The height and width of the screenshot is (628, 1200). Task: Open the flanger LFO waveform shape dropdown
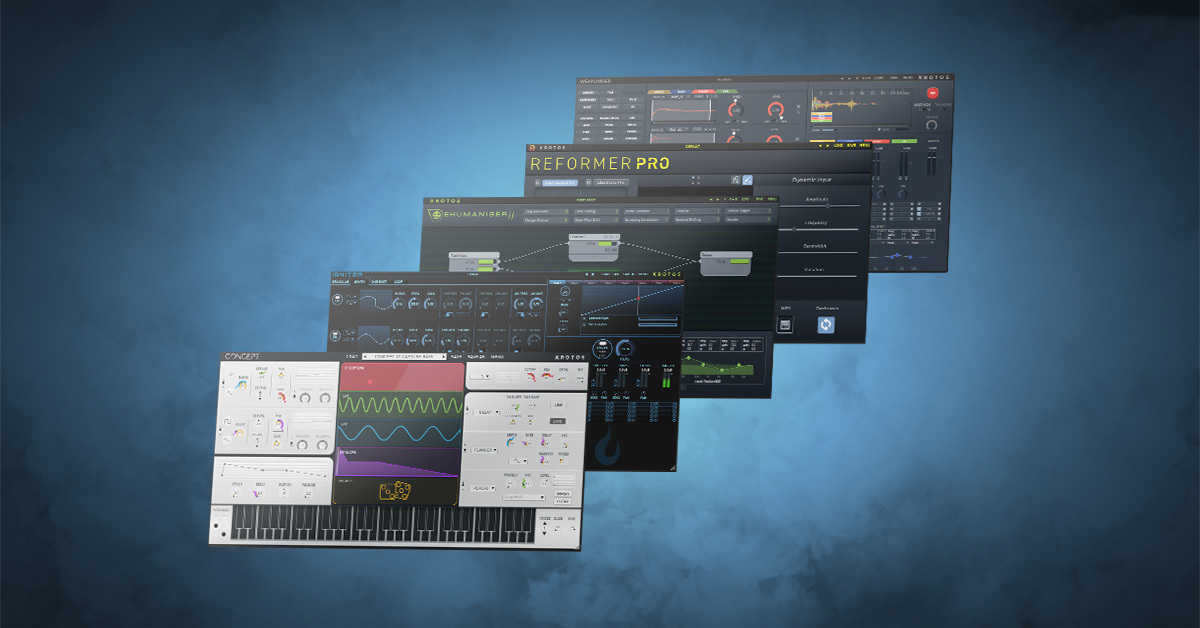(517, 461)
